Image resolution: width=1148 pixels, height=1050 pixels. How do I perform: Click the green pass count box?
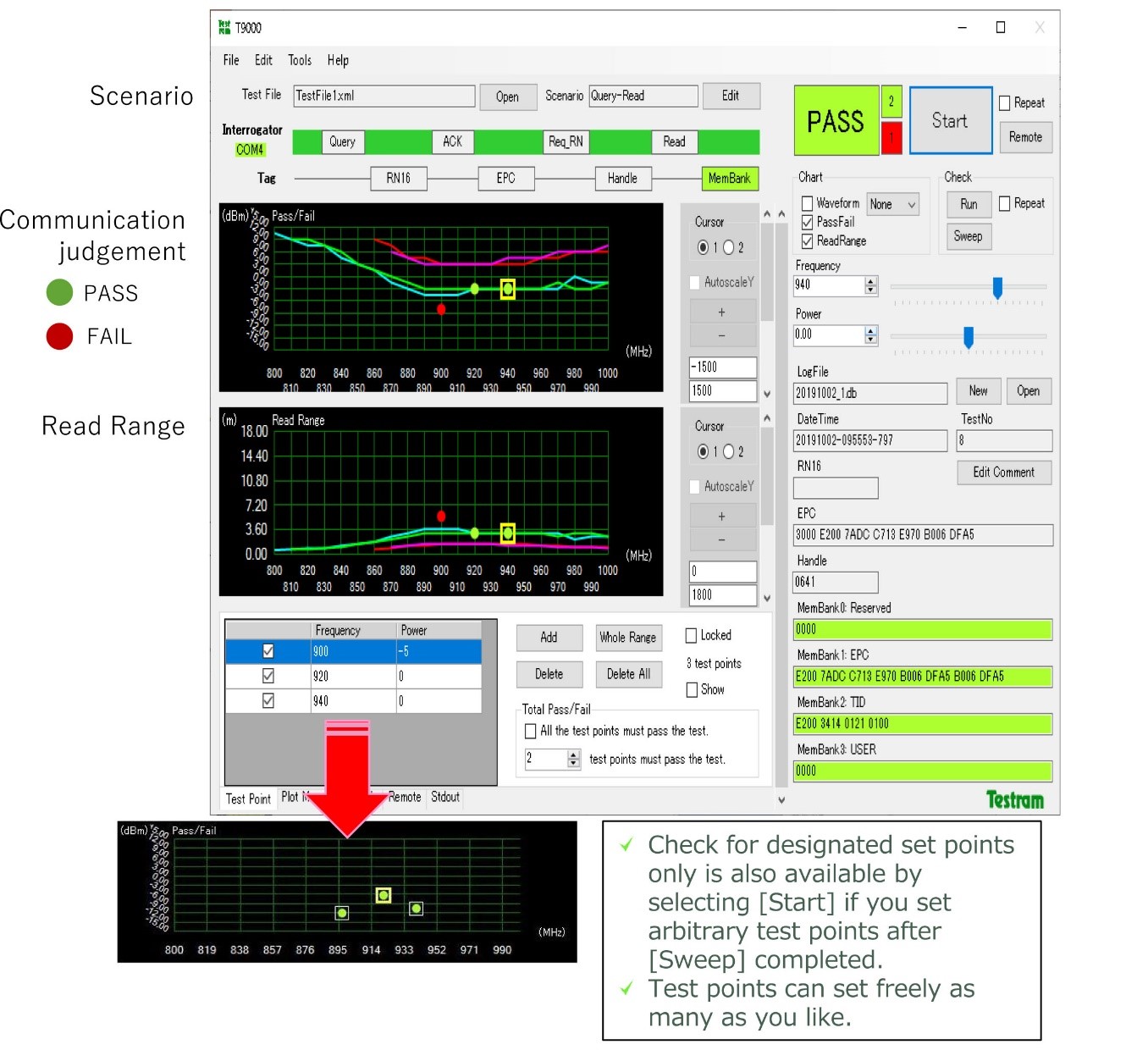(x=891, y=102)
